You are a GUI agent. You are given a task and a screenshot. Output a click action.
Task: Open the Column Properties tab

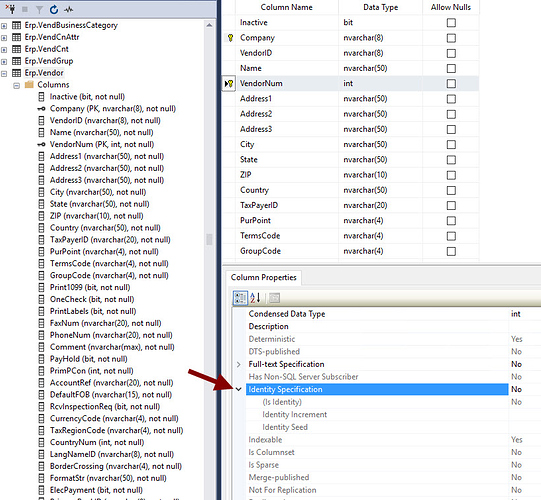[x=264, y=277]
